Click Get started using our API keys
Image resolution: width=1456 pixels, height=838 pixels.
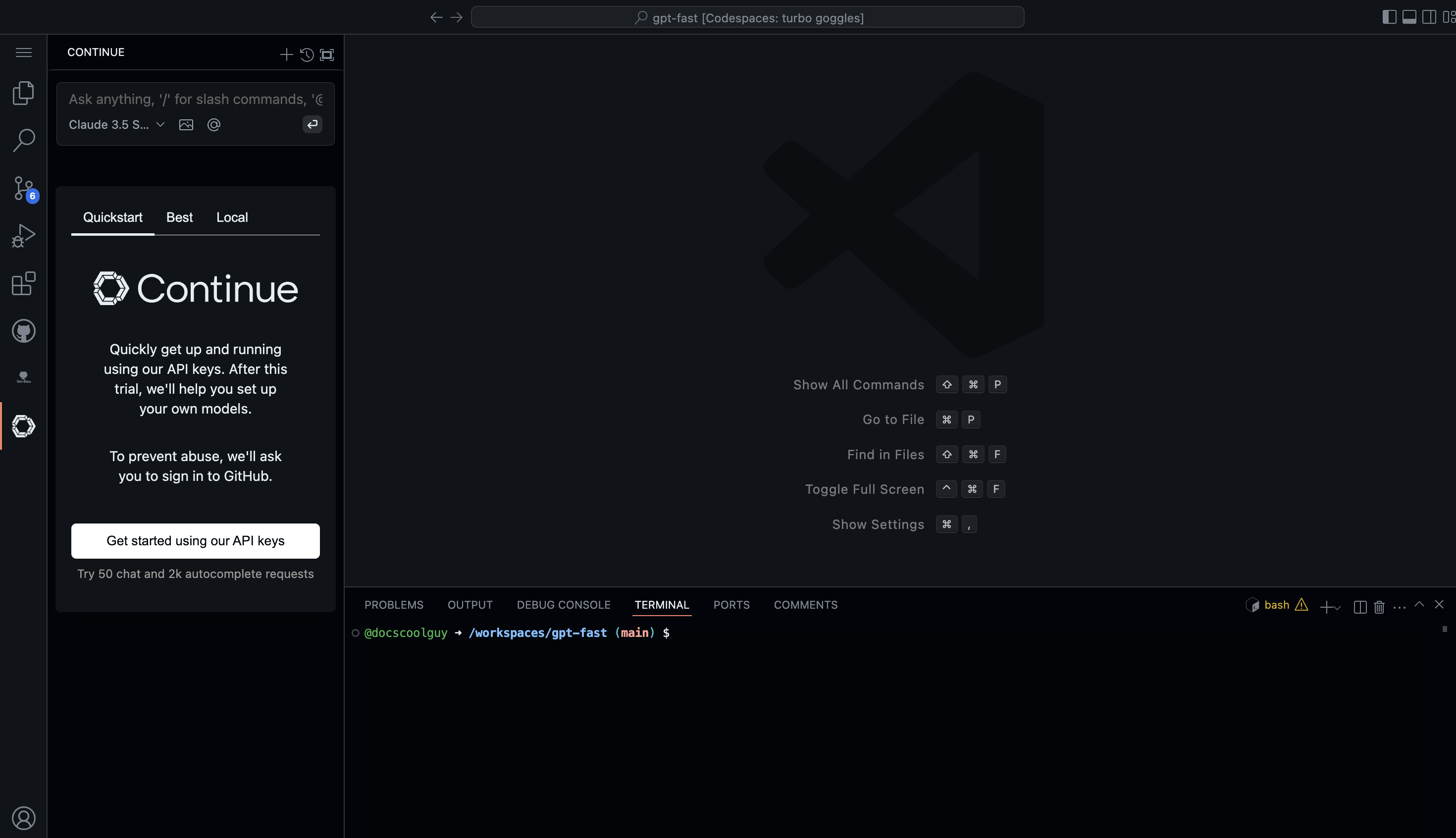pos(195,540)
